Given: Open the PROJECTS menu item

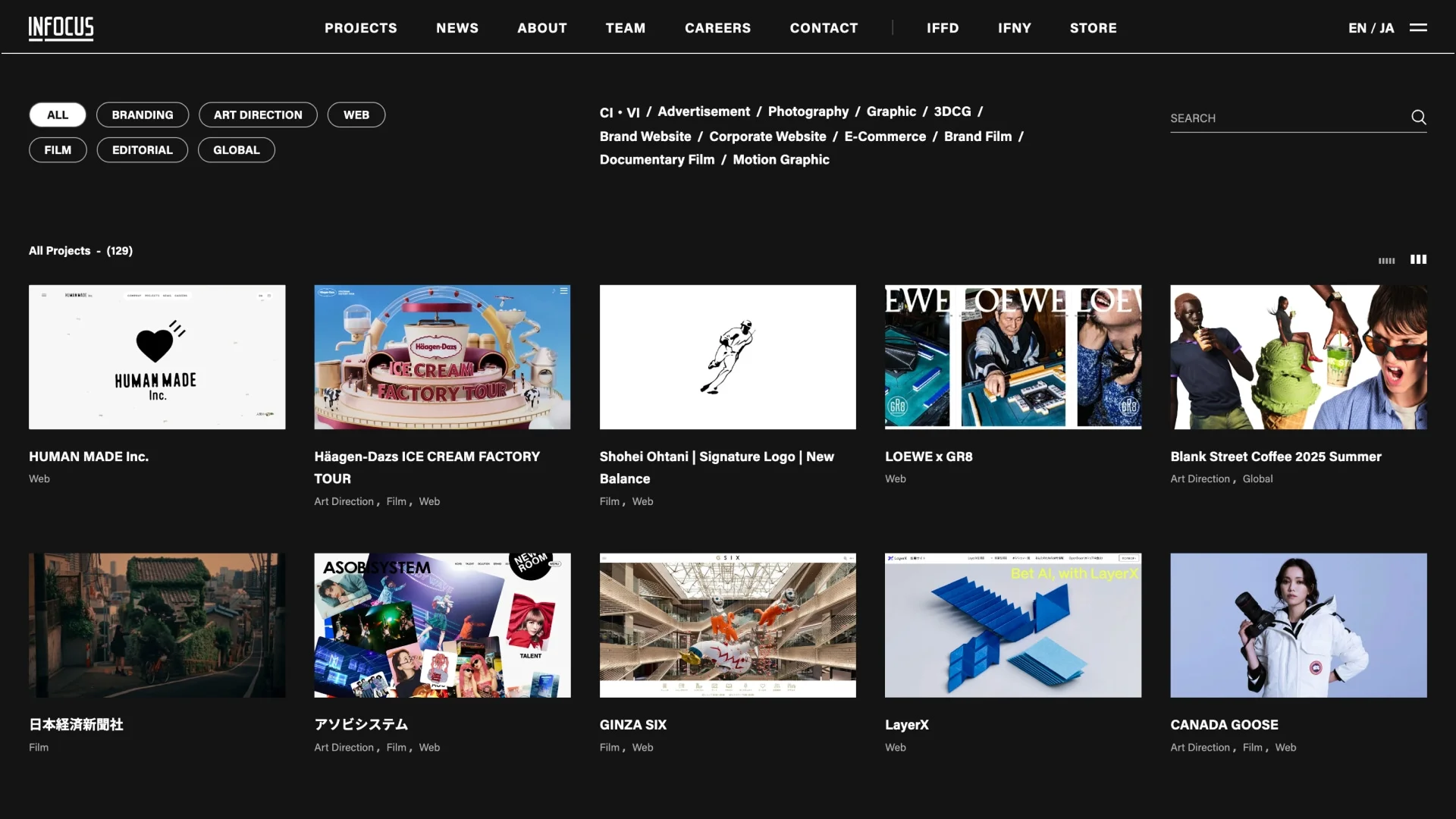Looking at the screenshot, I should click(360, 28).
